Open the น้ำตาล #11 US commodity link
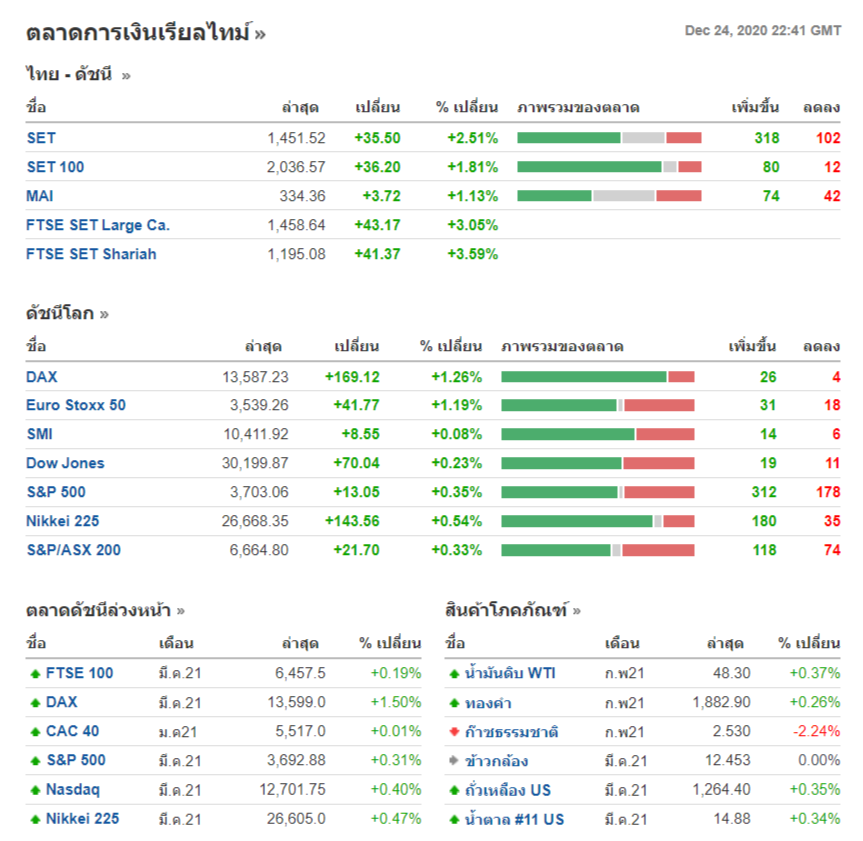This screenshot has width=863, height=841. click(x=515, y=819)
